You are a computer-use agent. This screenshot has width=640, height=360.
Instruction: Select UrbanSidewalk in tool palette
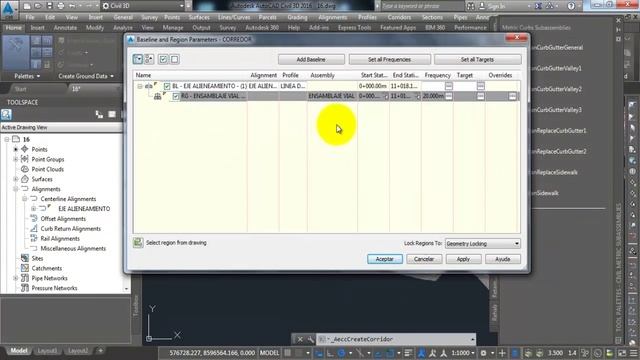pos(544,193)
